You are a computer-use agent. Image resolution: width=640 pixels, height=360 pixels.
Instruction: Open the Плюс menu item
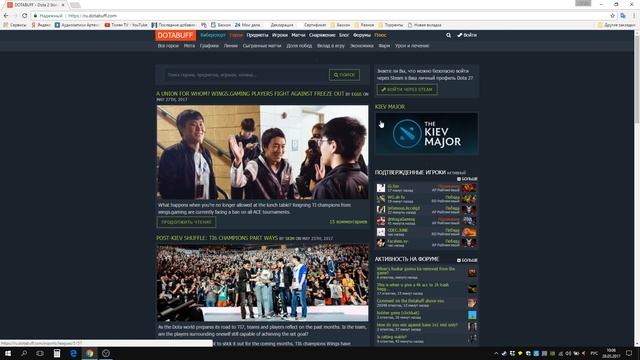(x=380, y=35)
